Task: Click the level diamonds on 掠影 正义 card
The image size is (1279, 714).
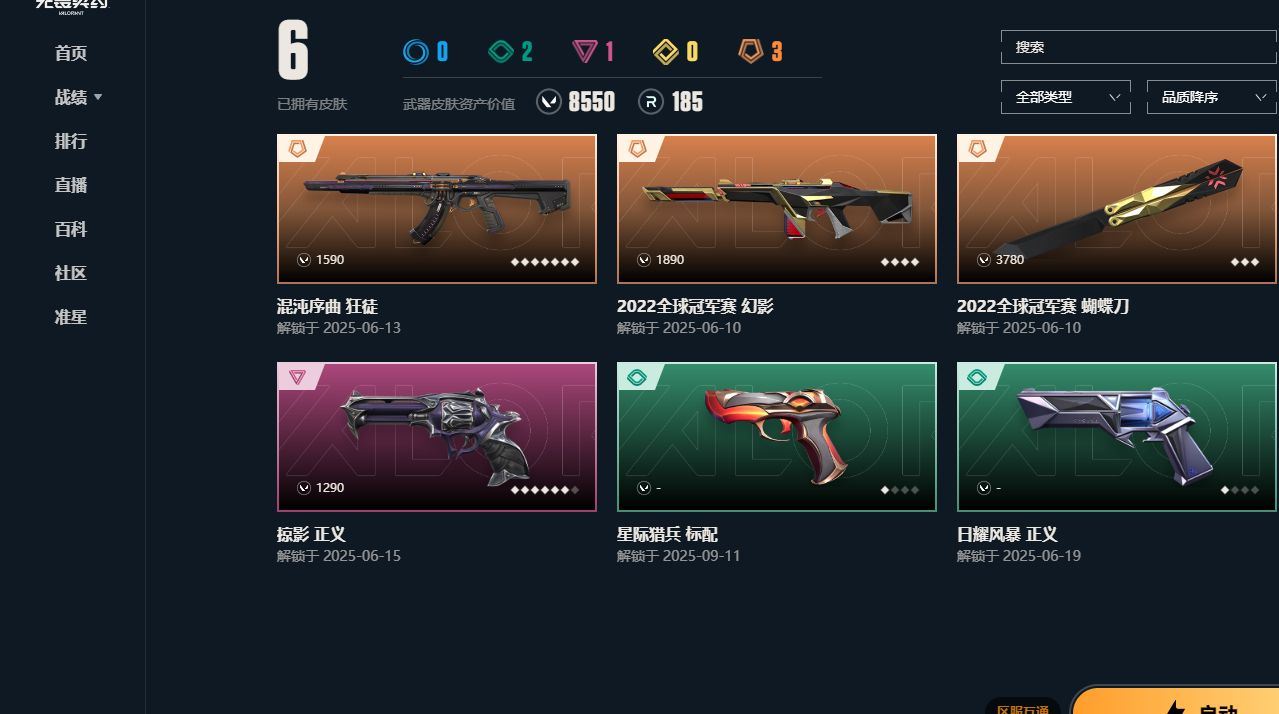Action: tap(545, 490)
